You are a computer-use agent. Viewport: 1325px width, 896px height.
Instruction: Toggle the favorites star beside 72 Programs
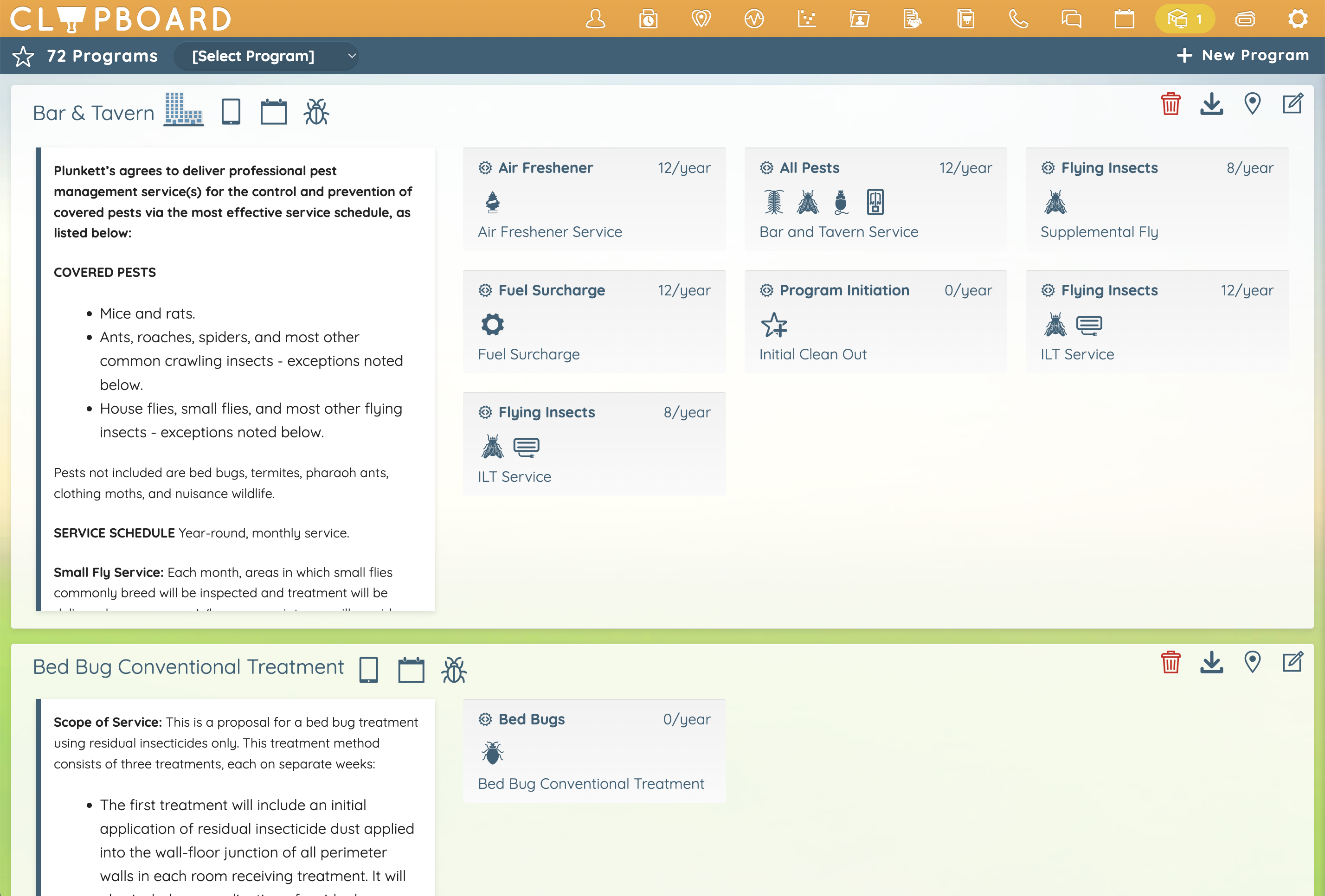pyautogui.click(x=23, y=56)
